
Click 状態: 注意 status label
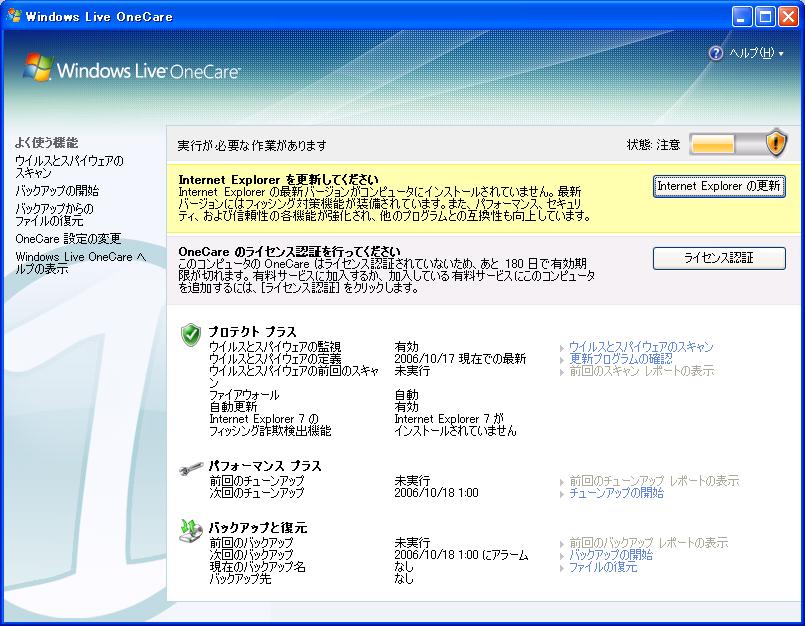654,145
